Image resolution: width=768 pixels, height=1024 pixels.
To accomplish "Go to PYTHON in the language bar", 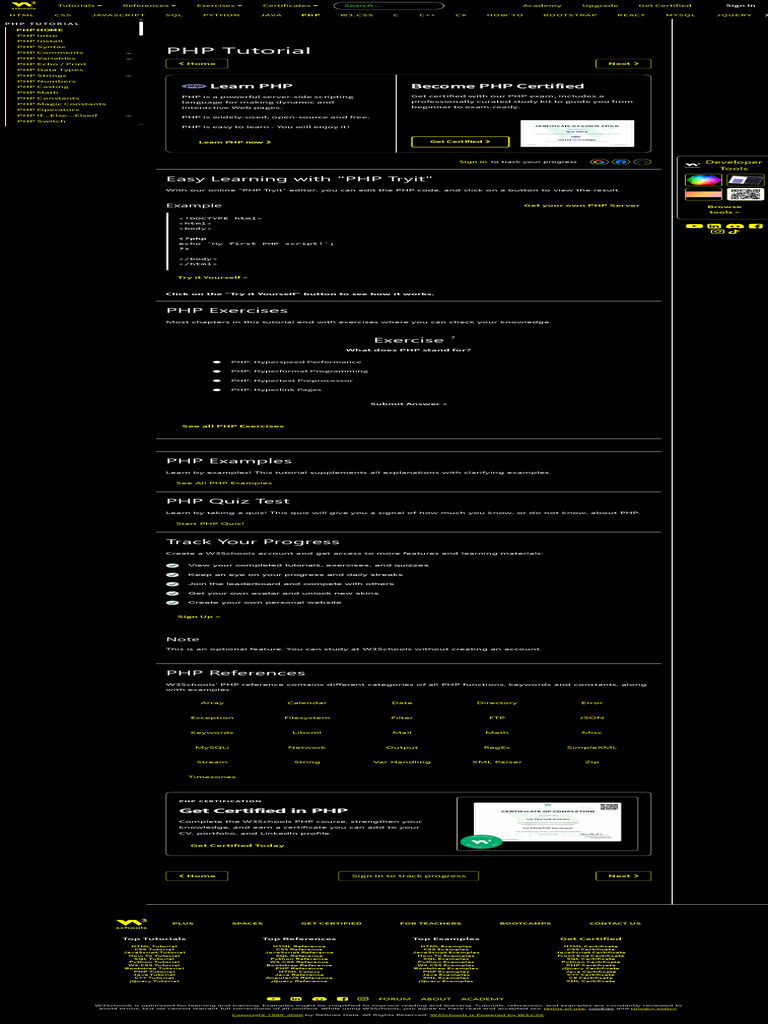I will point(221,15).
